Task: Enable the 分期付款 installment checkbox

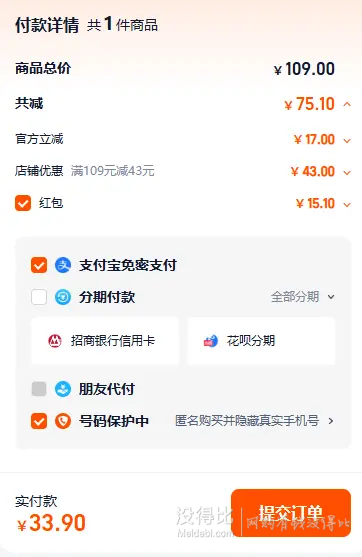Action: (x=39, y=297)
